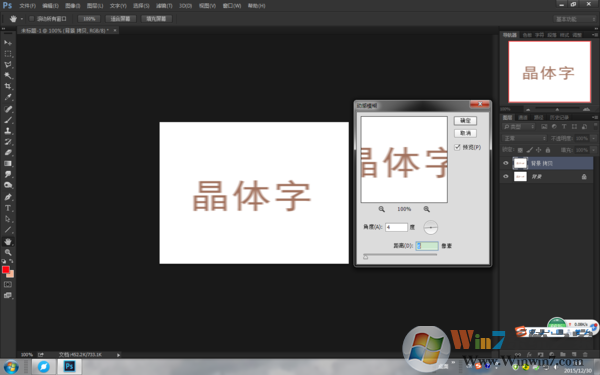The height and width of the screenshot is (375, 600).
Task: Open Hand tool preset picker arrow
Action: (x=22, y=19)
